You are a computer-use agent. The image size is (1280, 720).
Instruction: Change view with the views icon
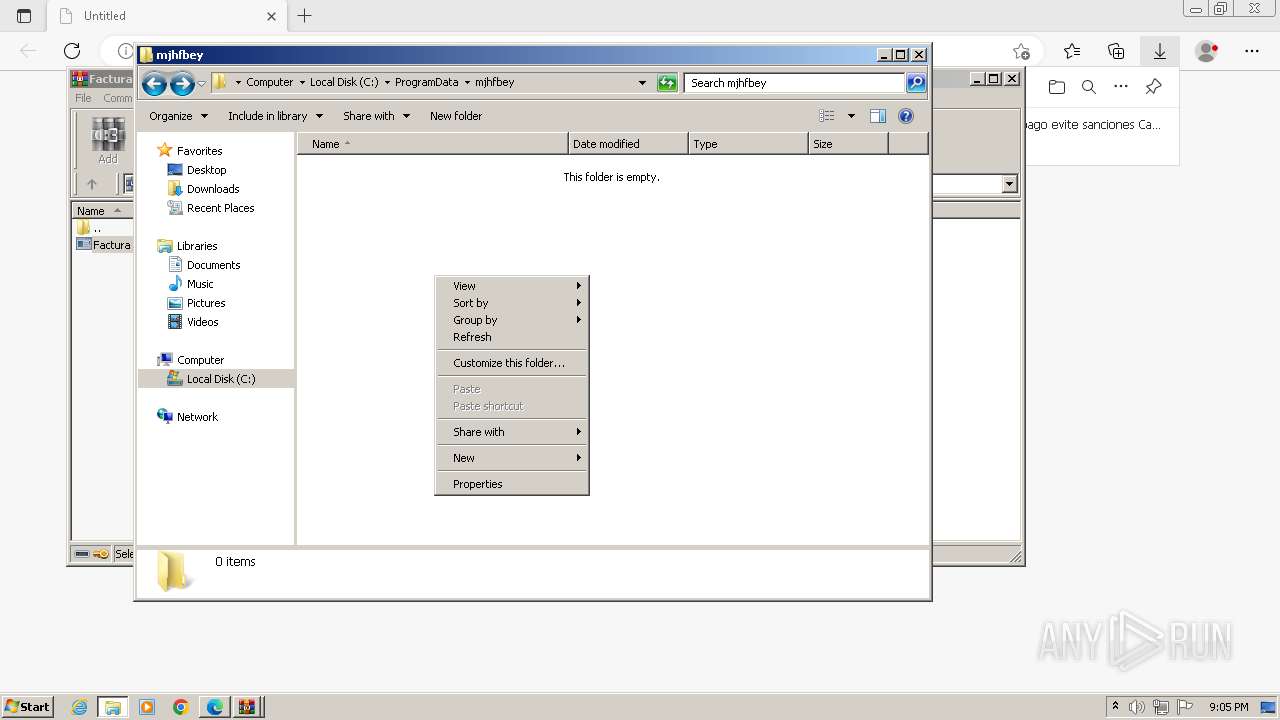[x=827, y=116]
